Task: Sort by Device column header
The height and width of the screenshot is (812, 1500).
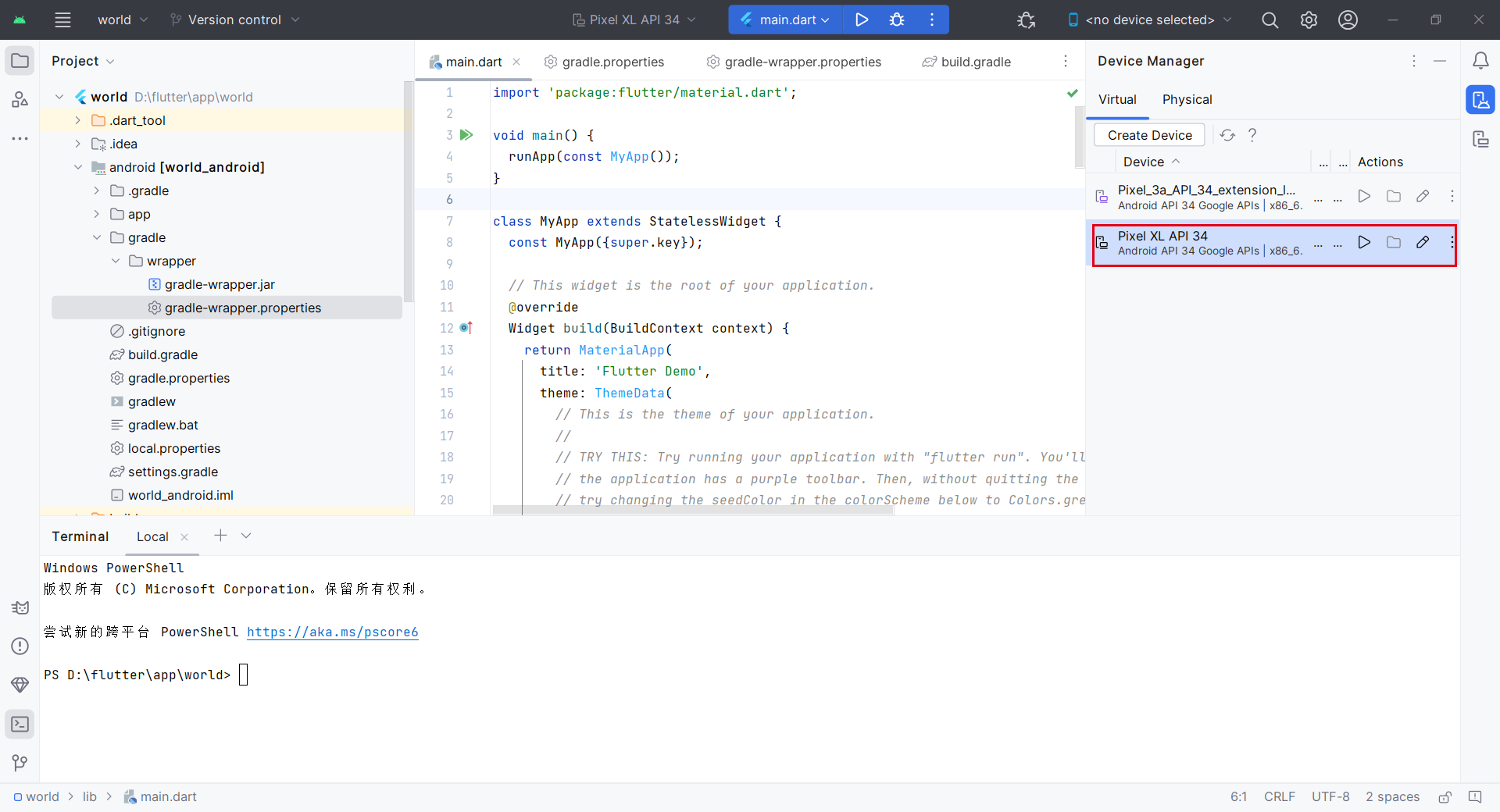Action: click(1152, 162)
